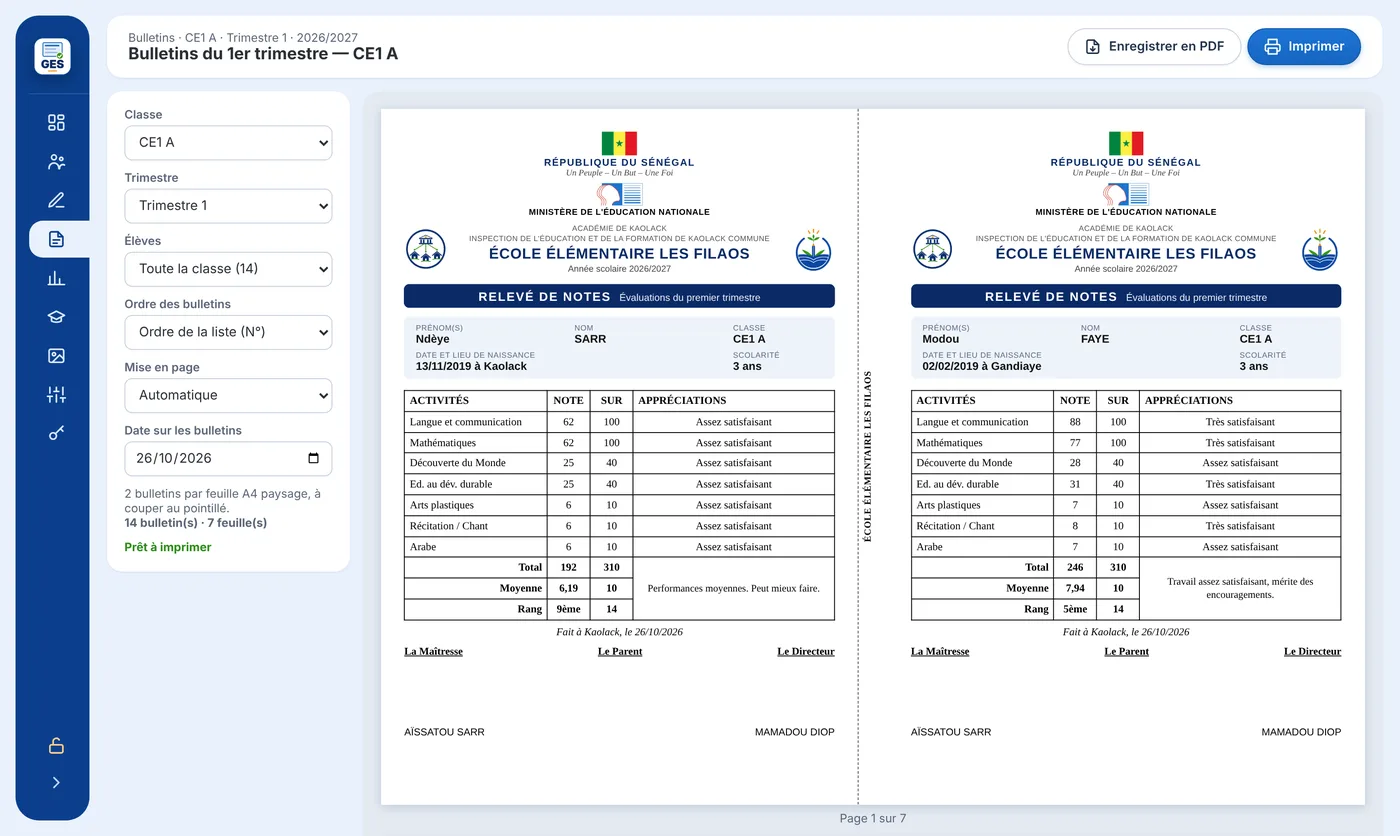Screen dimensions: 1400x836
Task: Click Performances moyennes comment in left bulletin
Action: coord(733,588)
